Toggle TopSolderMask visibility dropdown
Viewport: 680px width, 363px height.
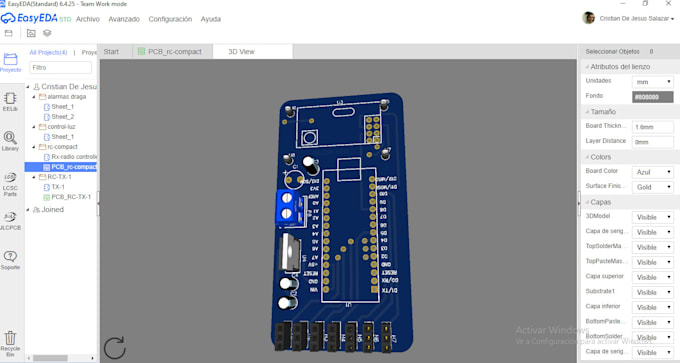pos(652,247)
